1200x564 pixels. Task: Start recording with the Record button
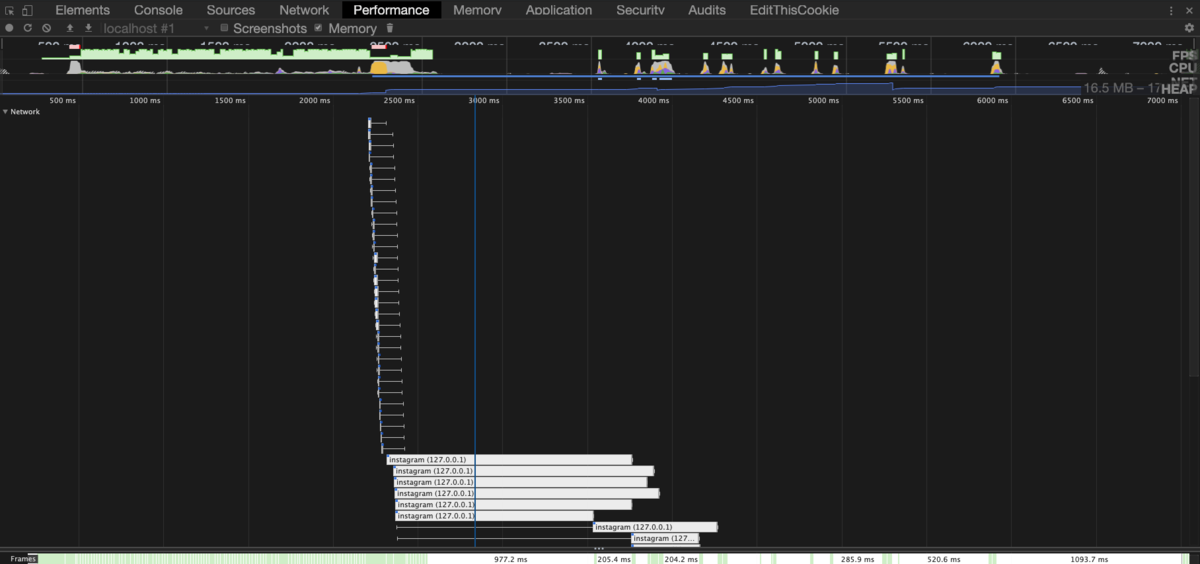9,28
